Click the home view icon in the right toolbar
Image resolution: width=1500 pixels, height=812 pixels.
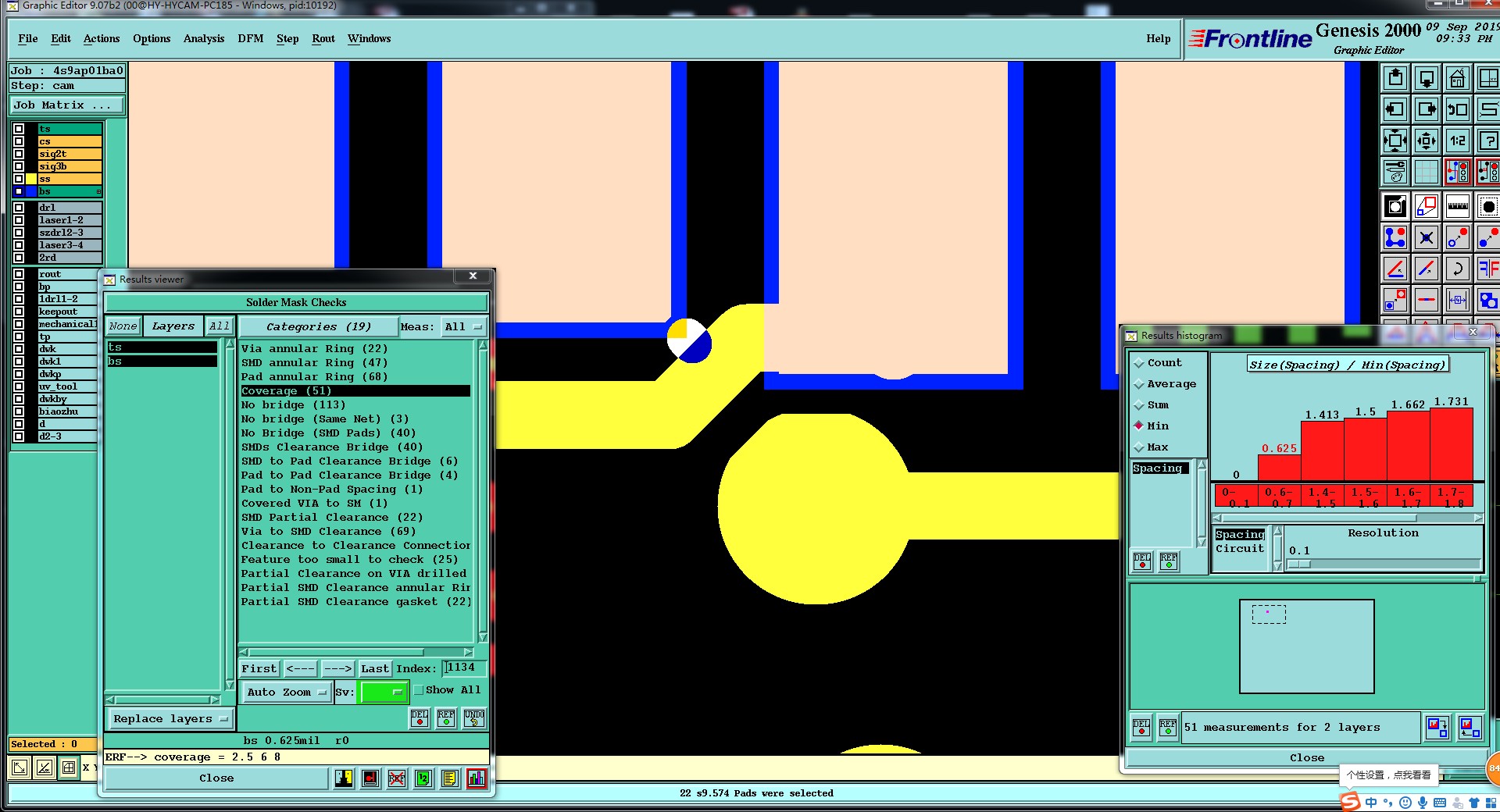pos(1457,79)
